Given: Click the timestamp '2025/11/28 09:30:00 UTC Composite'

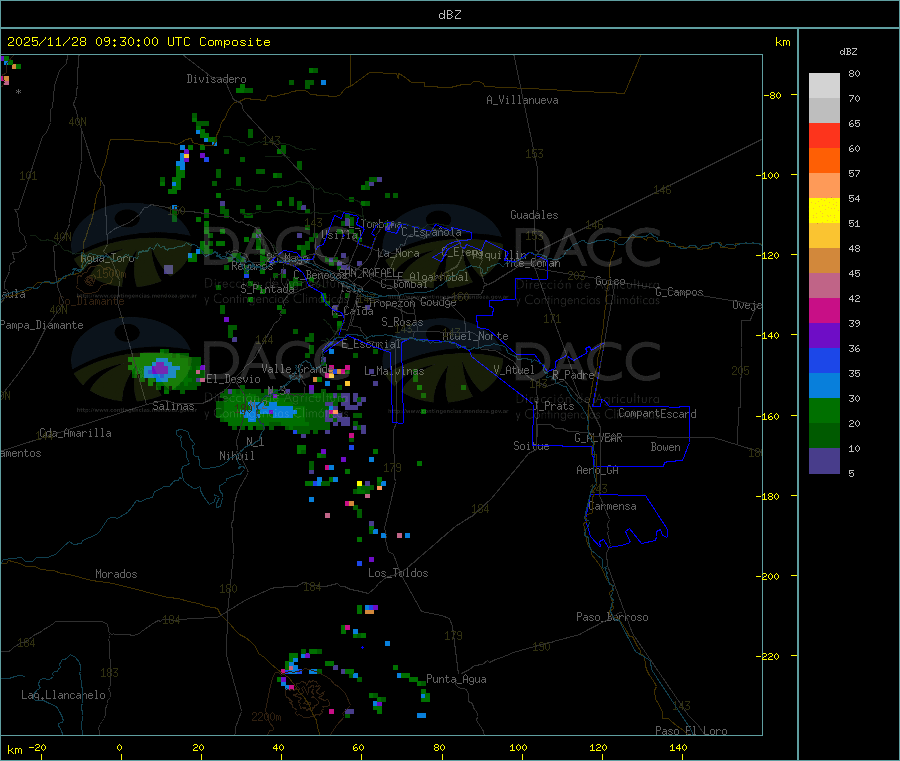Looking at the screenshot, I should 138,42.
